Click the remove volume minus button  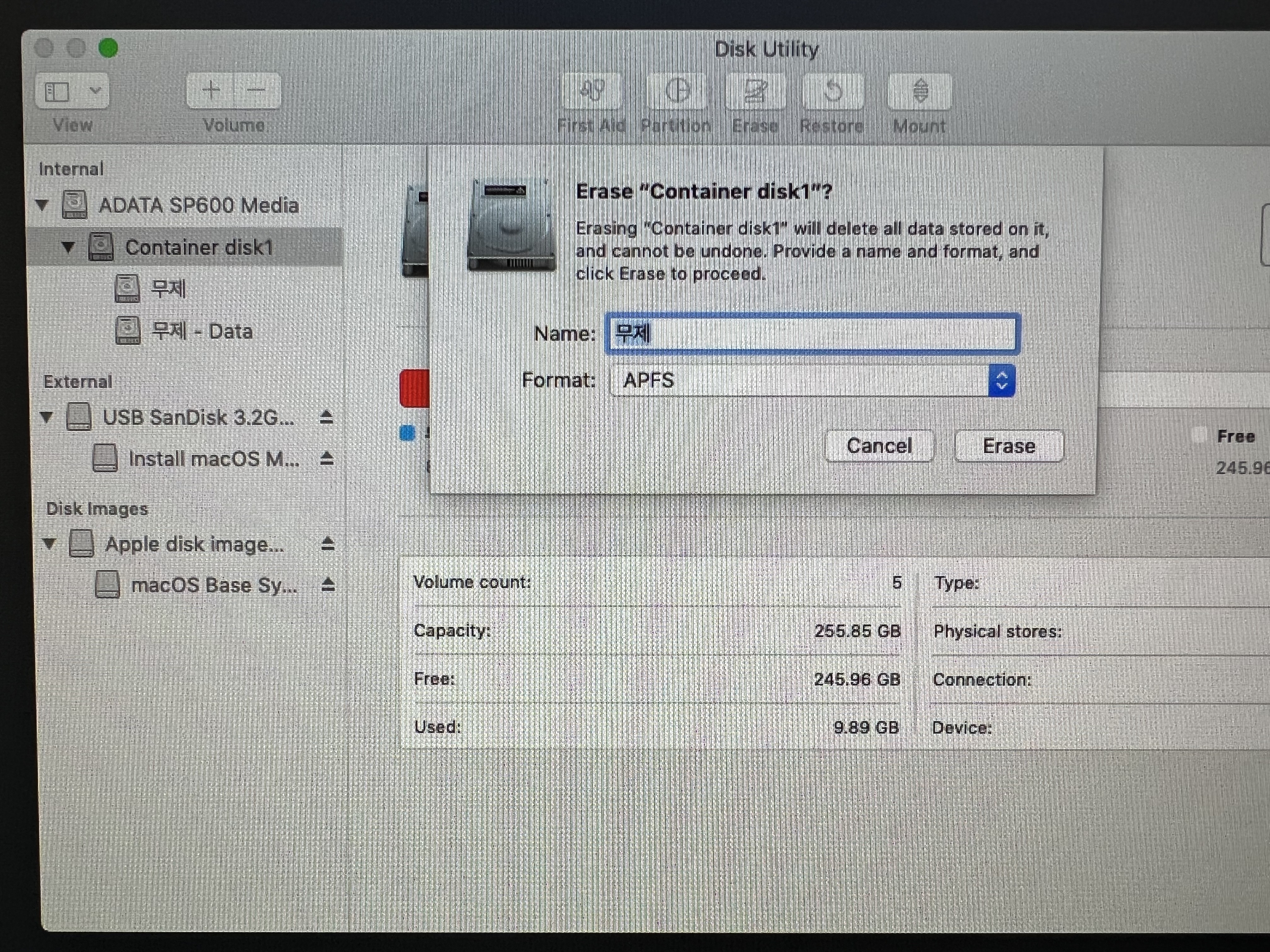(x=256, y=90)
